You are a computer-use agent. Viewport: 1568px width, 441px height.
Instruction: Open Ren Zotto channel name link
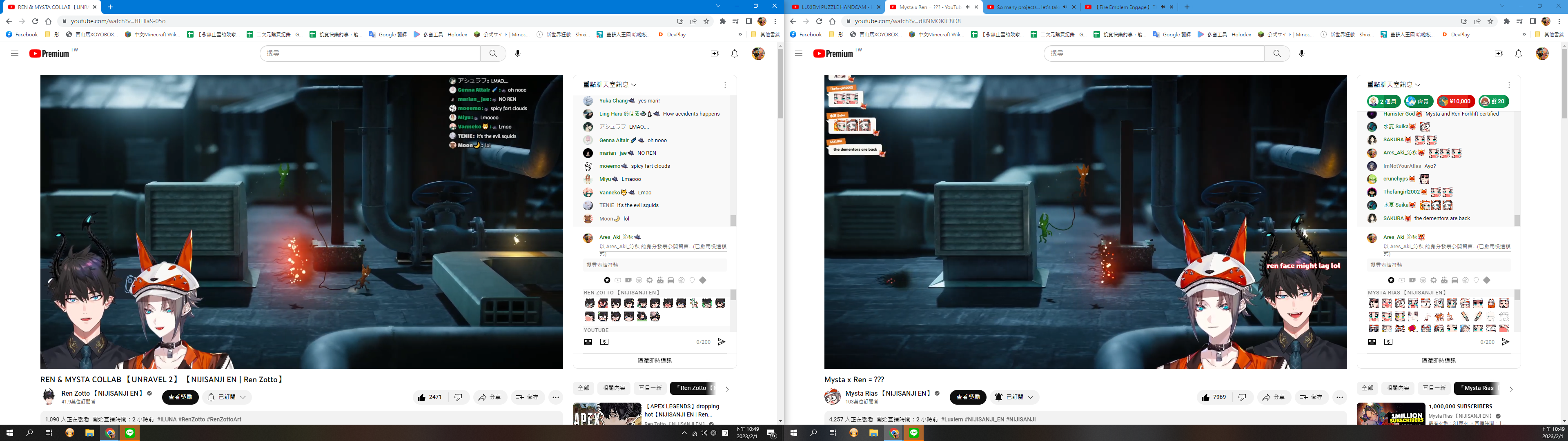(x=102, y=394)
